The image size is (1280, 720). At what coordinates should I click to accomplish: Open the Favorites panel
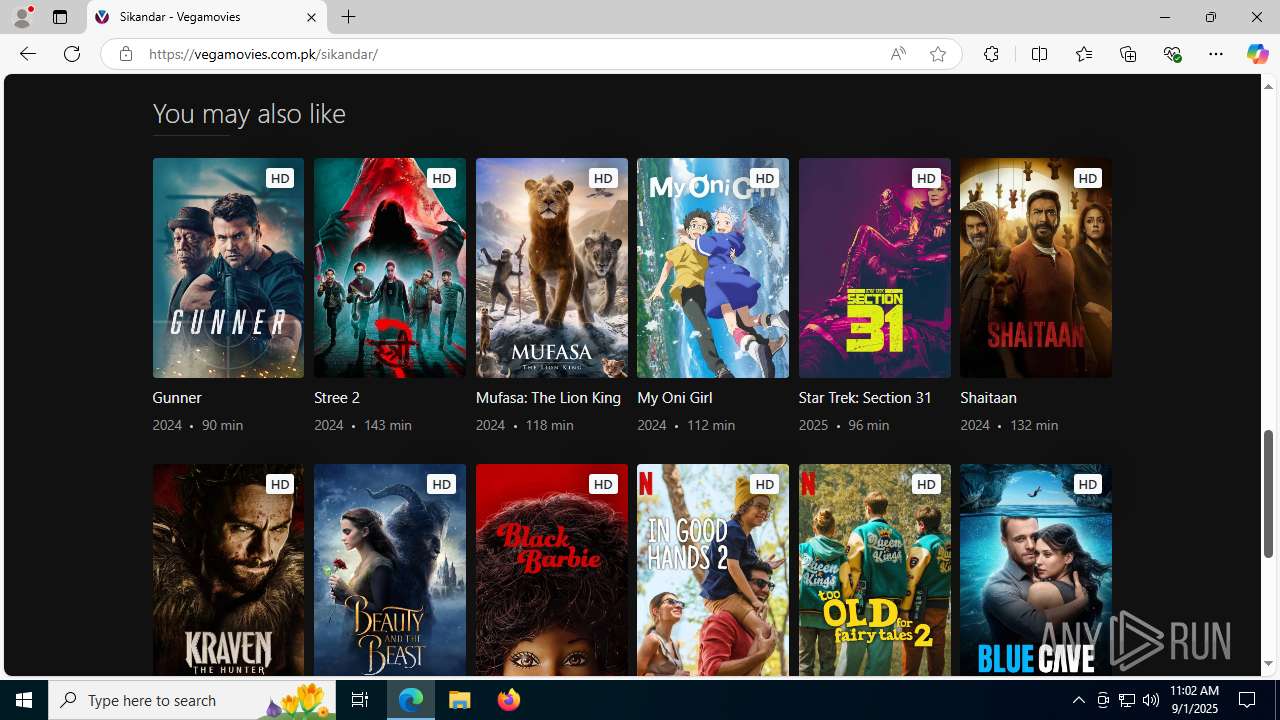(x=1083, y=54)
